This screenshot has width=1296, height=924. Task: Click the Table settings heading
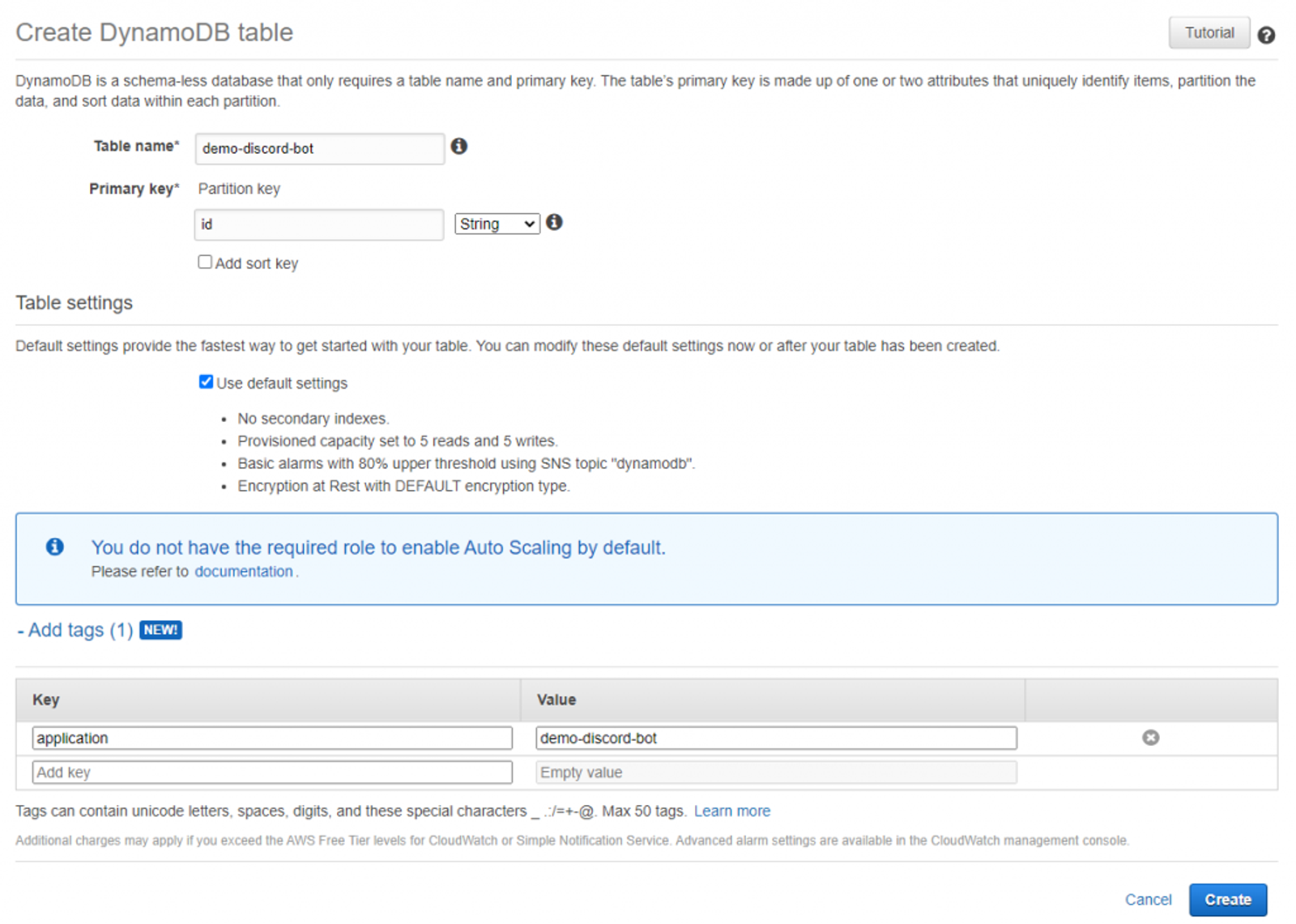click(74, 303)
